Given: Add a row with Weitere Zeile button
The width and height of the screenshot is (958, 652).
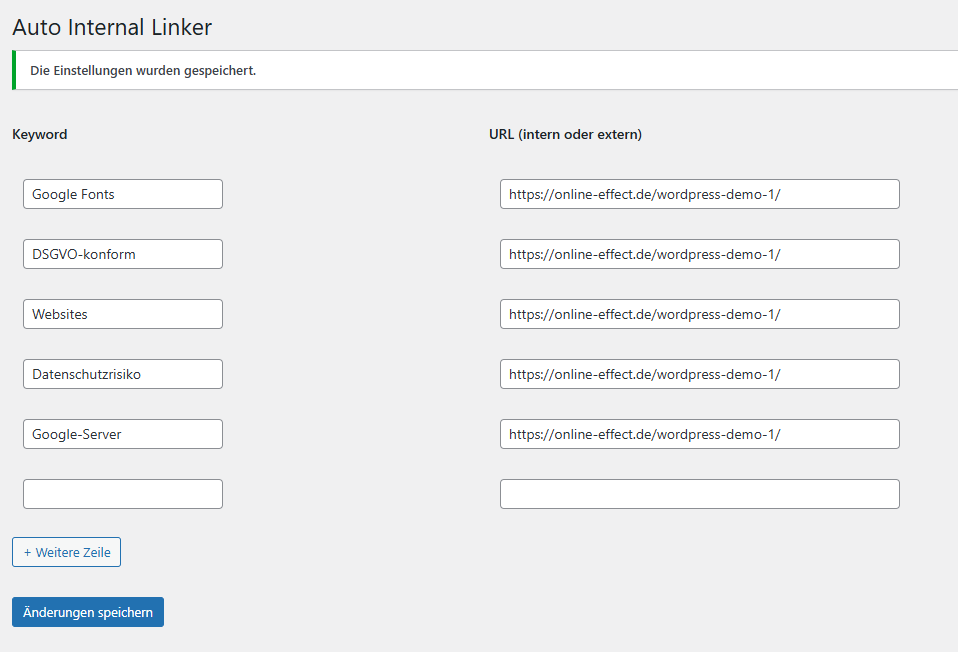Looking at the screenshot, I should tap(67, 552).
